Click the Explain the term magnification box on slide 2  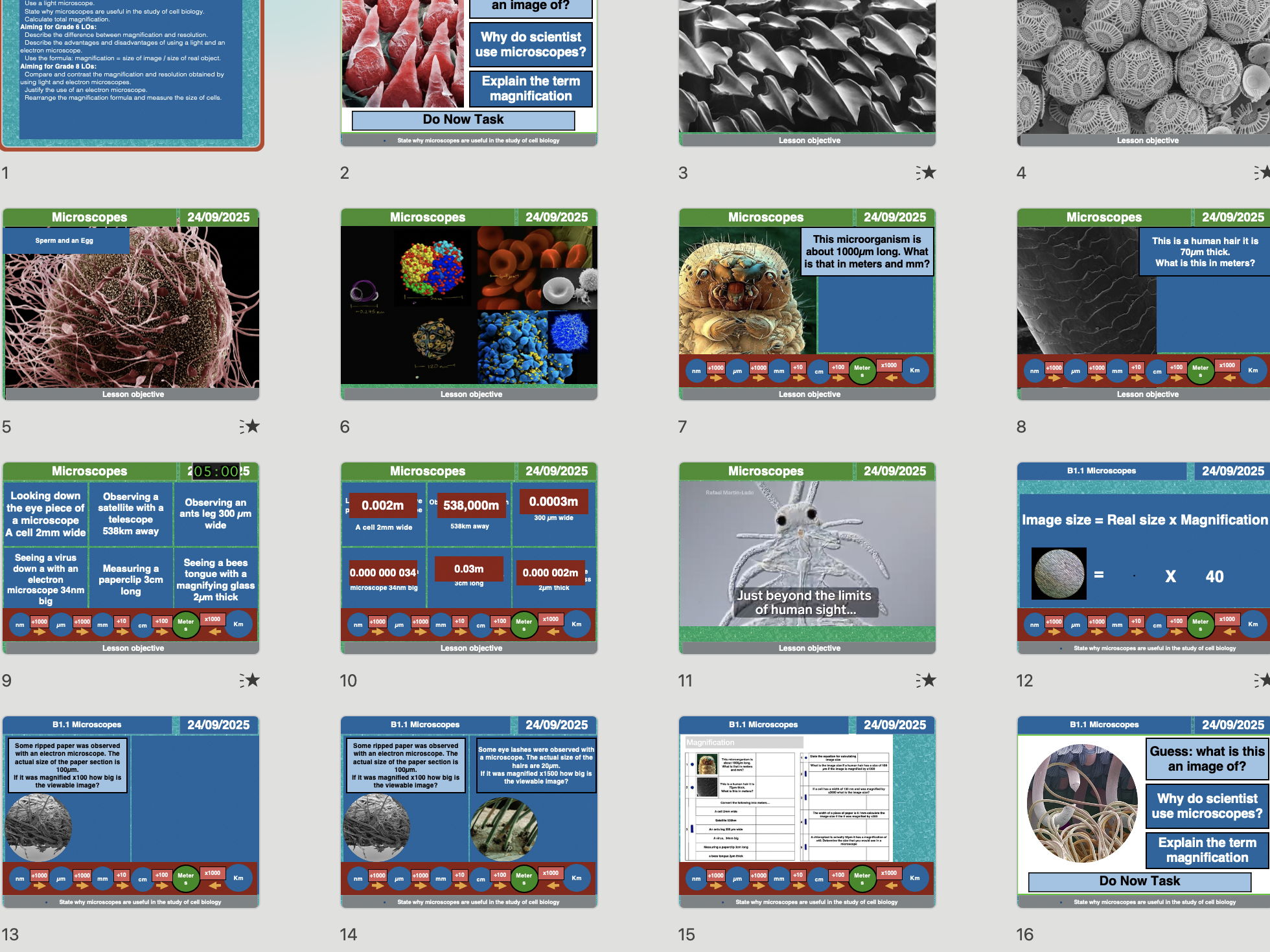click(x=531, y=88)
